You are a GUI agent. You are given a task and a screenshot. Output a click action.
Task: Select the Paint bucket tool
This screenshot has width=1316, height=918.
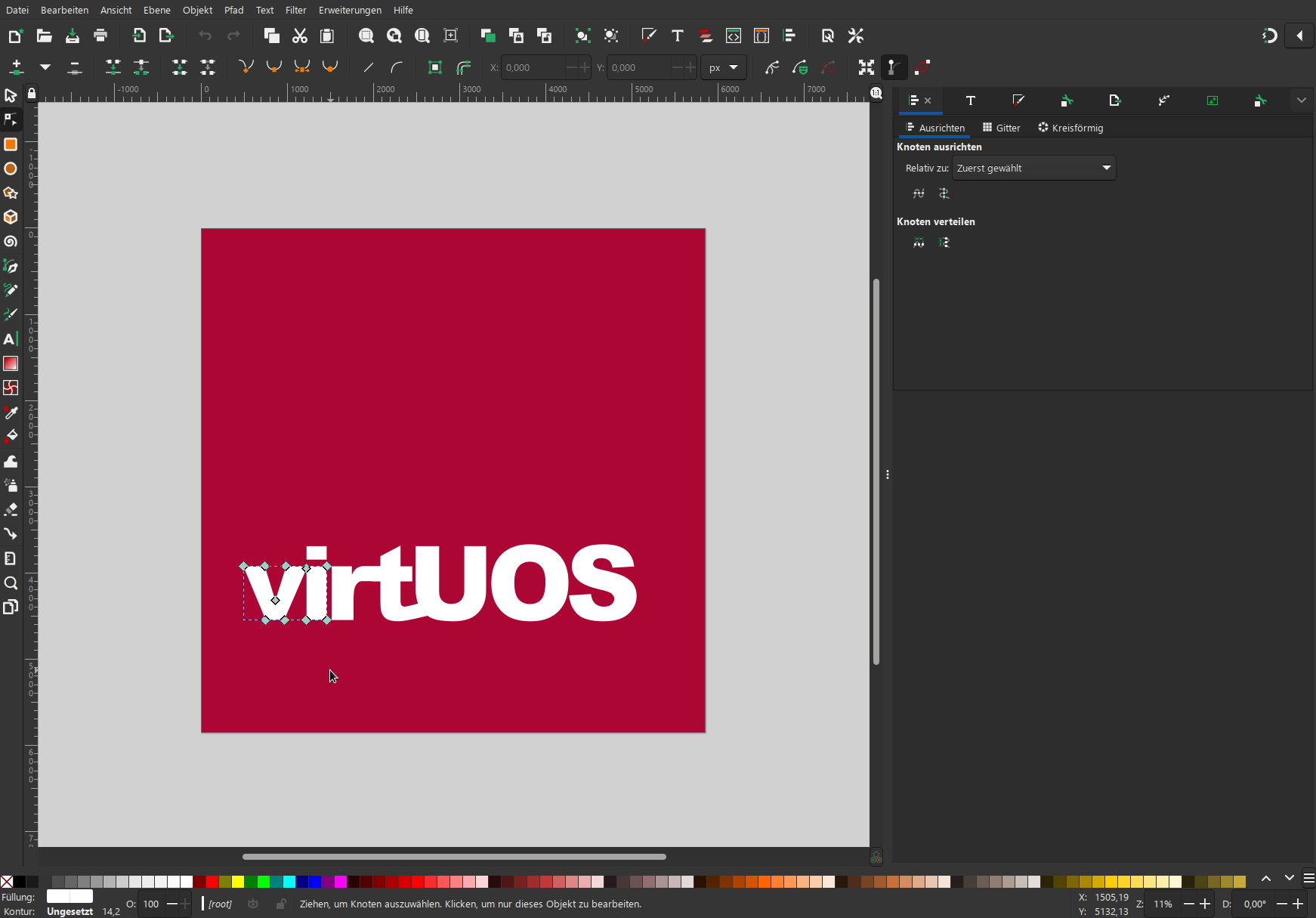pos(11,437)
